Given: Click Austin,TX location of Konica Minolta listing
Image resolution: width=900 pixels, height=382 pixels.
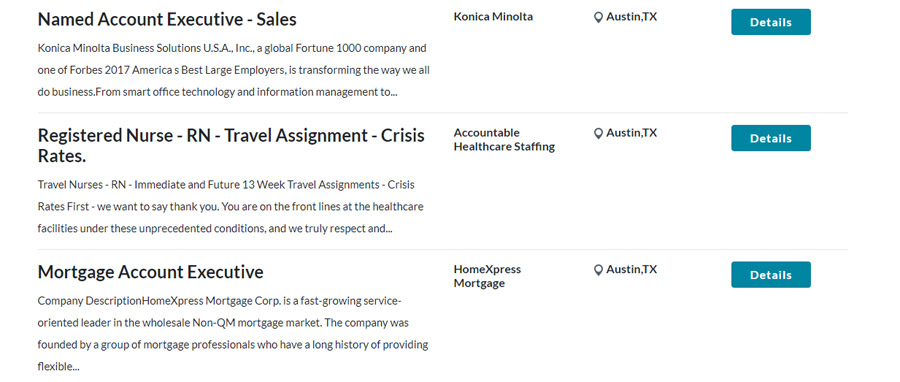Looking at the screenshot, I should [631, 17].
